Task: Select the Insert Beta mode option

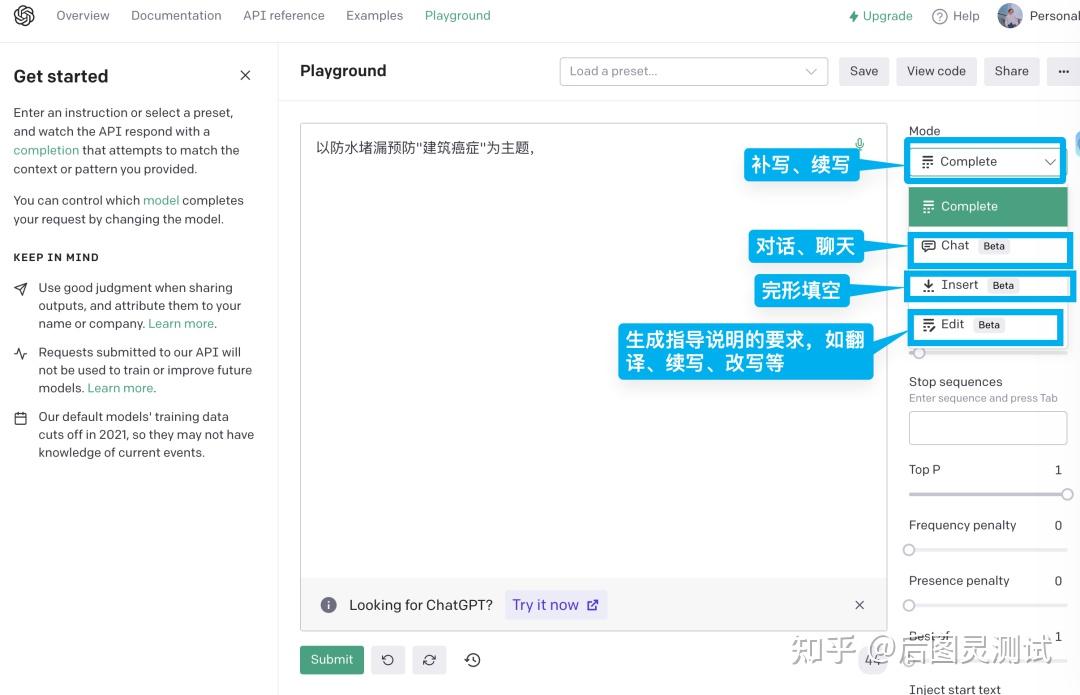Action: pos(988,285)
